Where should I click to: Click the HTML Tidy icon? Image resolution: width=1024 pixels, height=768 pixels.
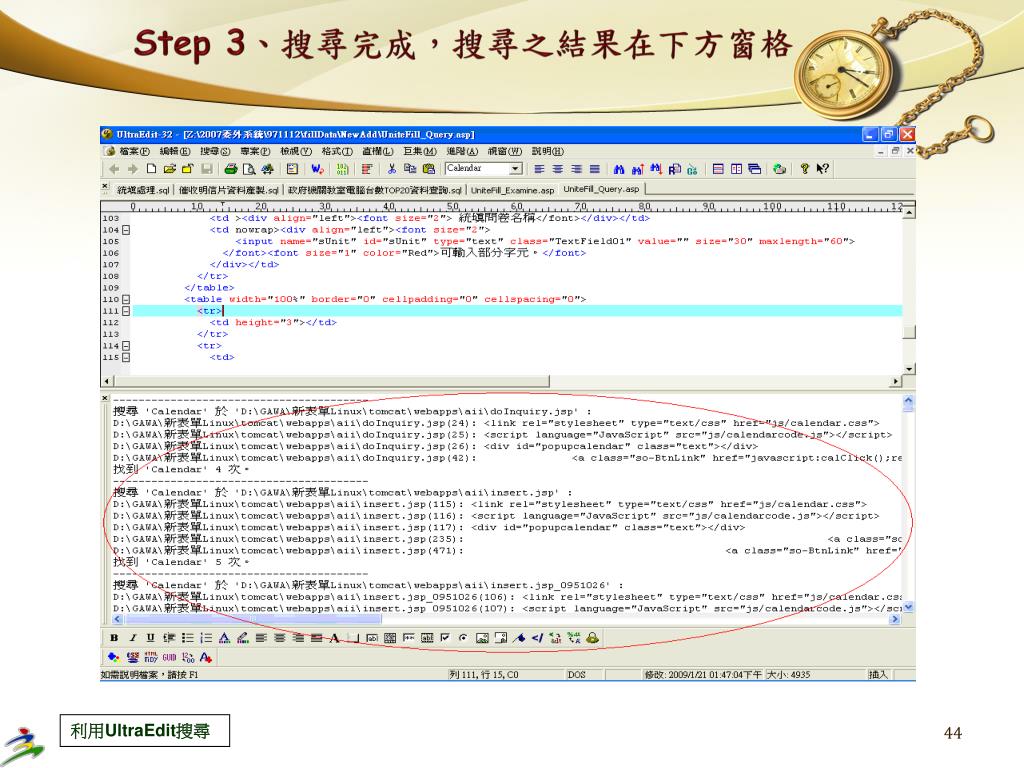pos(151,657)
